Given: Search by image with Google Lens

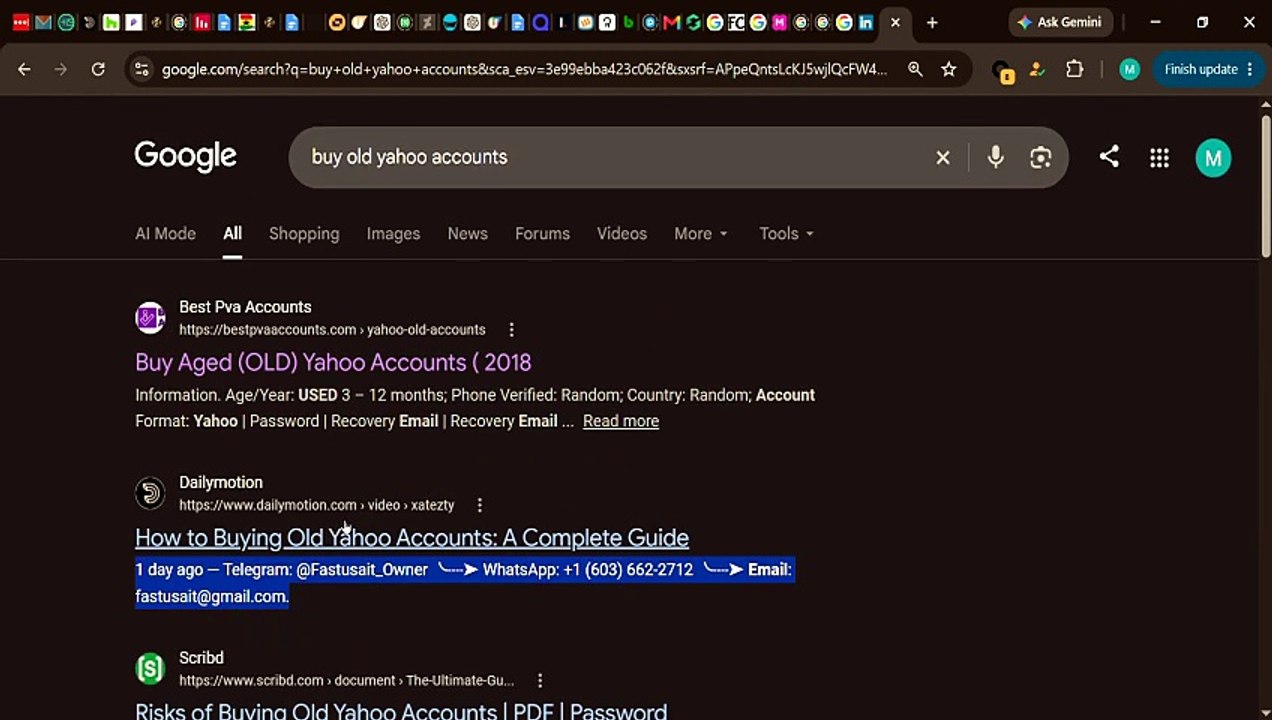Looking at the screenshot, I should click(x=1040, y=157).
